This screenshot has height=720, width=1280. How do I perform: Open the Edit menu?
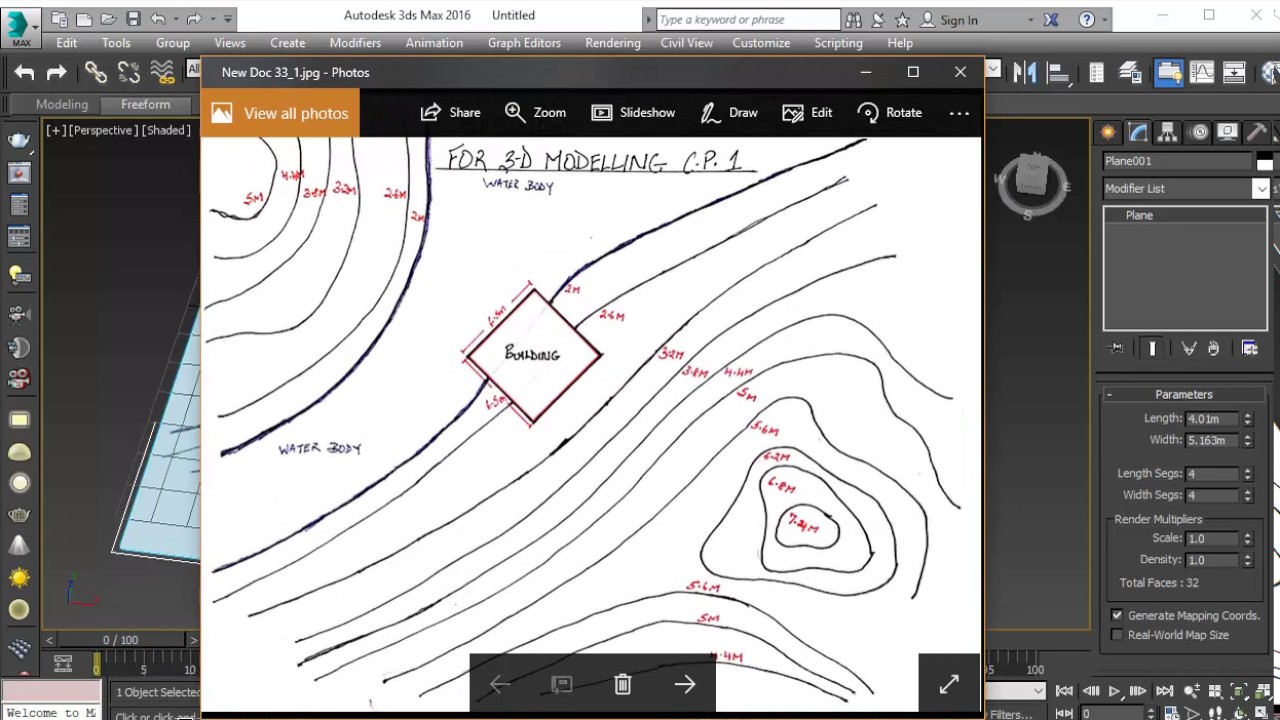(67, 43)
